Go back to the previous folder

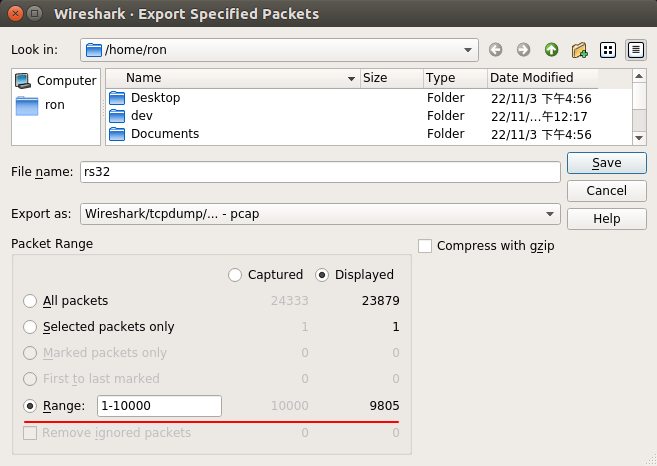(495, 50)
